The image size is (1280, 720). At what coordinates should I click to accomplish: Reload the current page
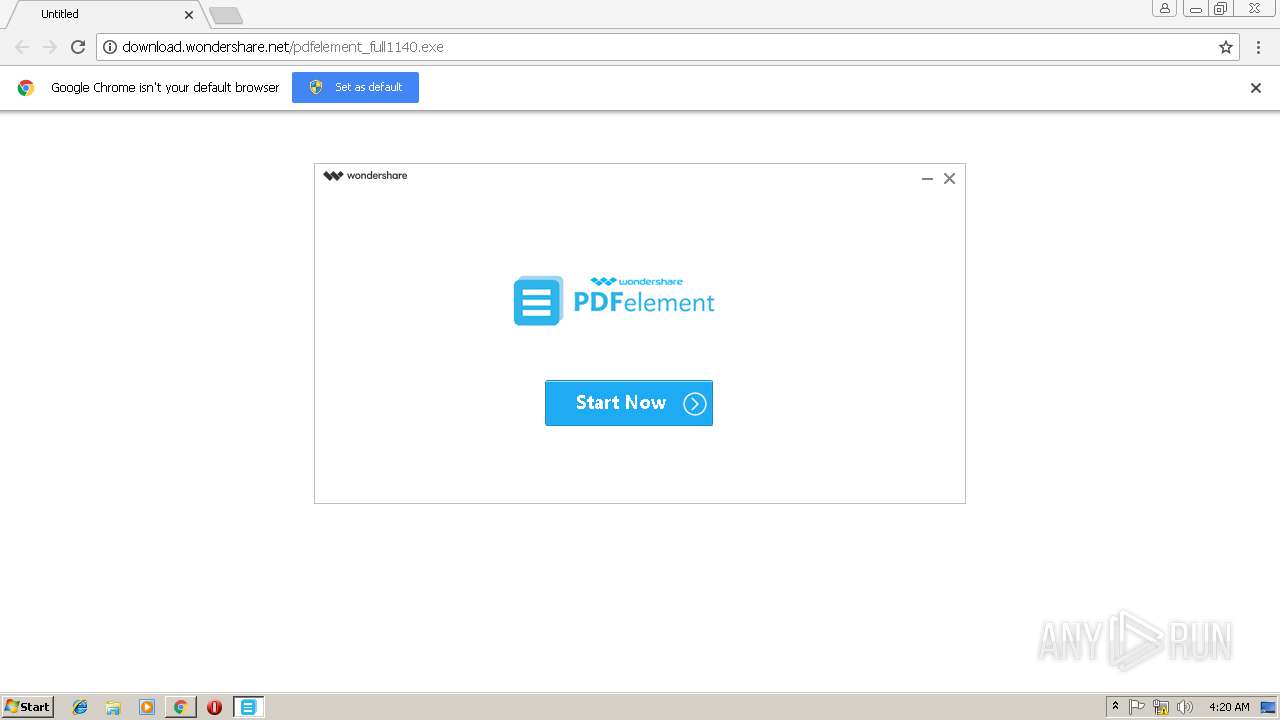(78, 47)
